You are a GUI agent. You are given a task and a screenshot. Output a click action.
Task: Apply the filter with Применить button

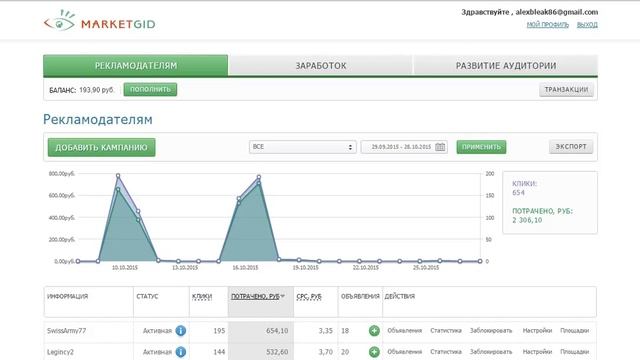click(x=481, y=147)
